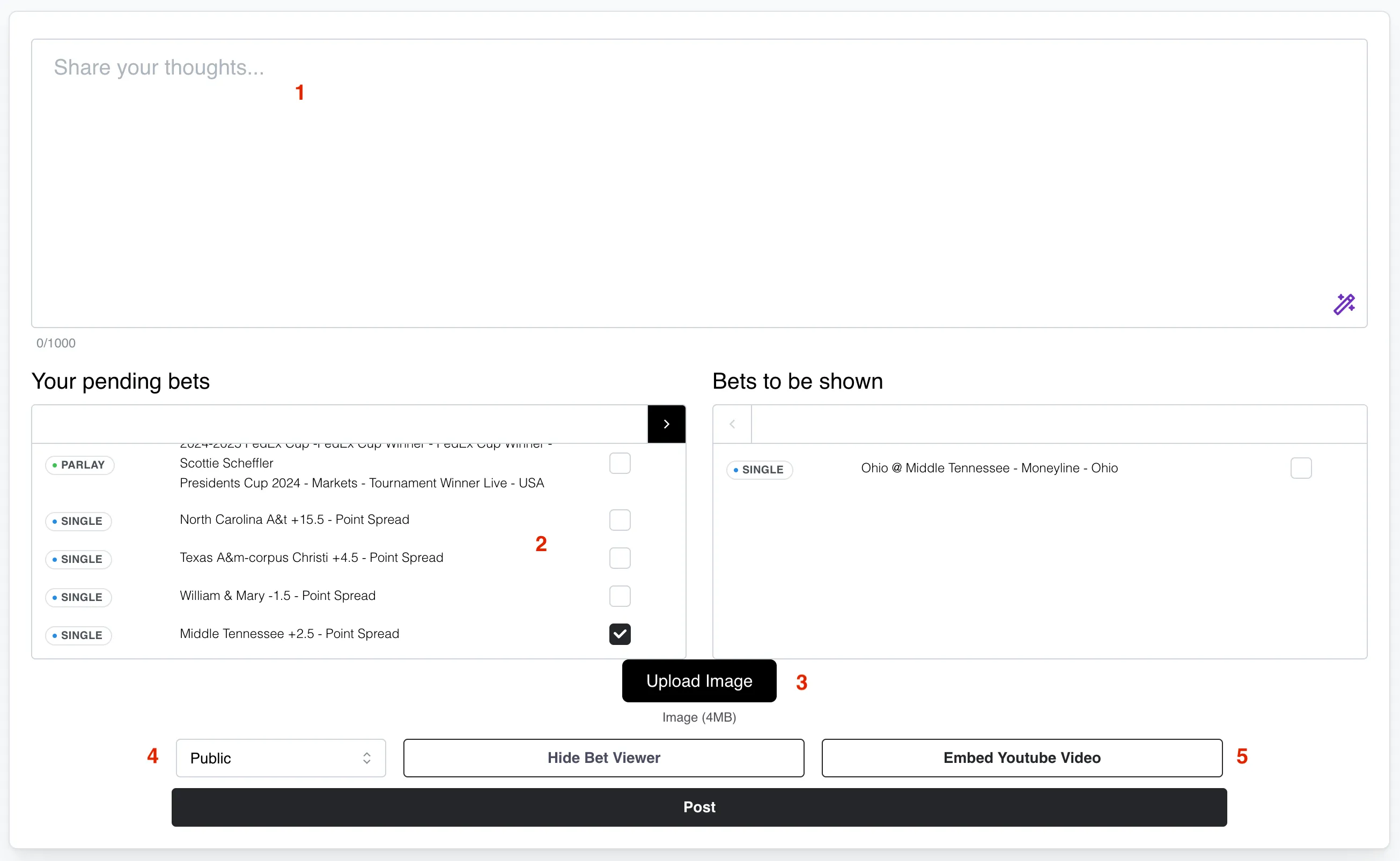
Task: Click the stepper arrows on the Public selector
Action: pos(367,758)
